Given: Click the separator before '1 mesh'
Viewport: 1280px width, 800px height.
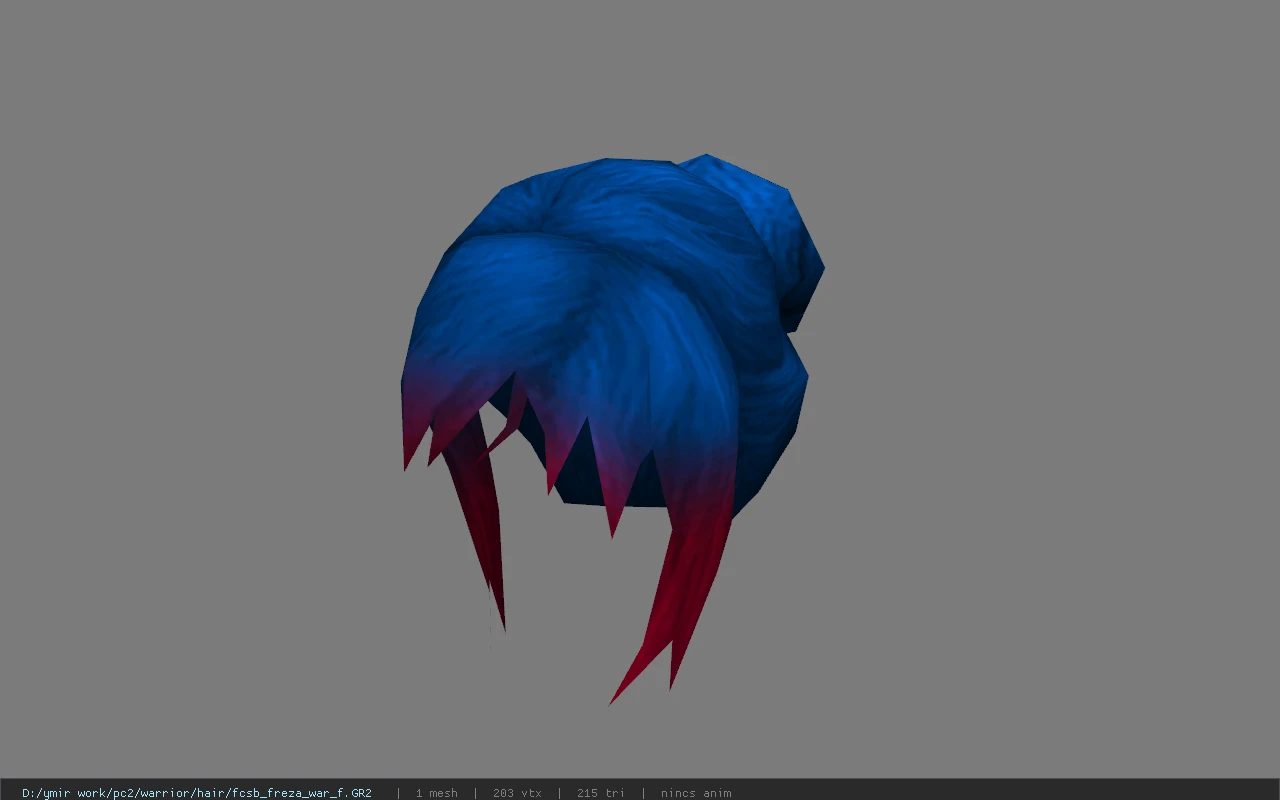Looking at the screenshot, I should pos(398,793).
